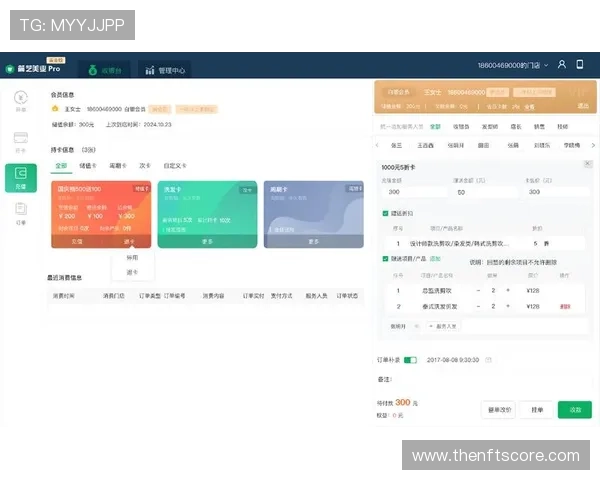Select the 周期卡 period card tab
This screenshot has height=480, width=600.
[117, 166]
